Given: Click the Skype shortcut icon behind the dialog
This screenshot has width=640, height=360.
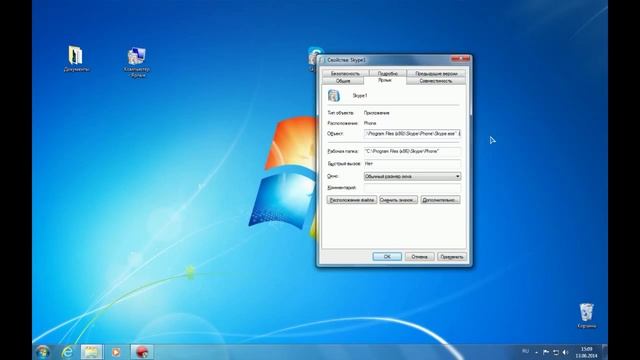Looking at the screenshot, I should coord(313,56).
